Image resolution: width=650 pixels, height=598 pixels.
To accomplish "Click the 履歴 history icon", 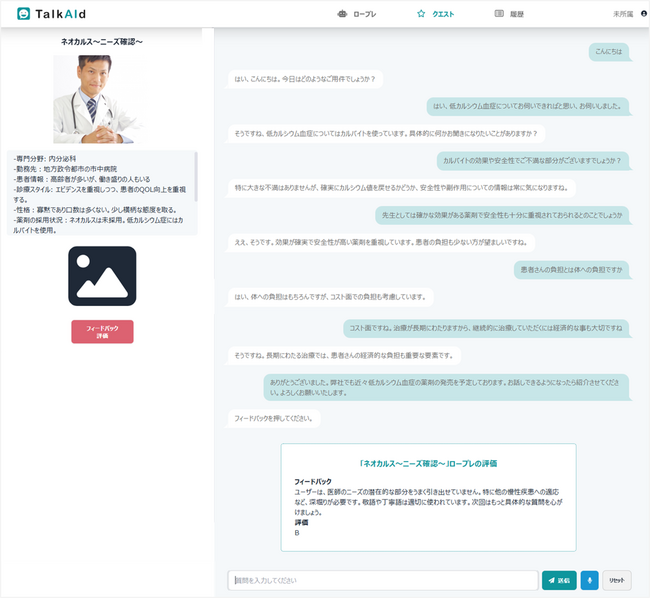I will tap(499, 14).
